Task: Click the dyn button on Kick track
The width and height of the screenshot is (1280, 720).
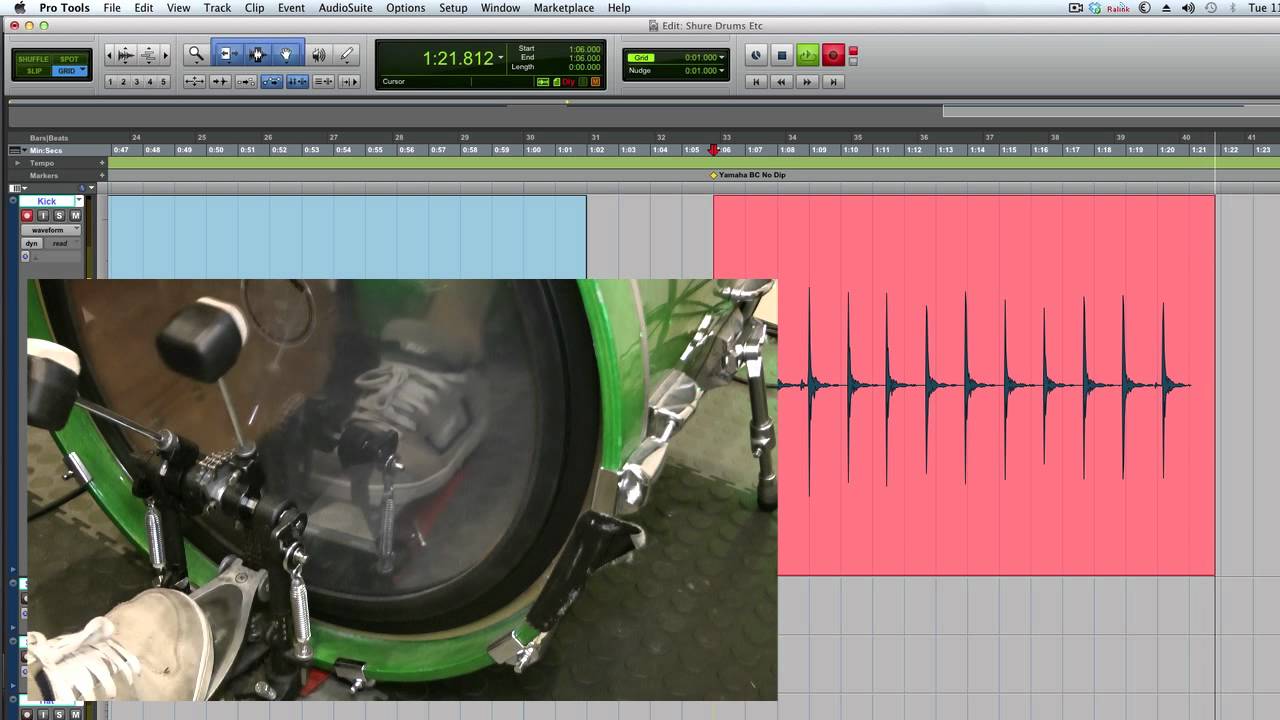Action: click(x=32, y=244)
